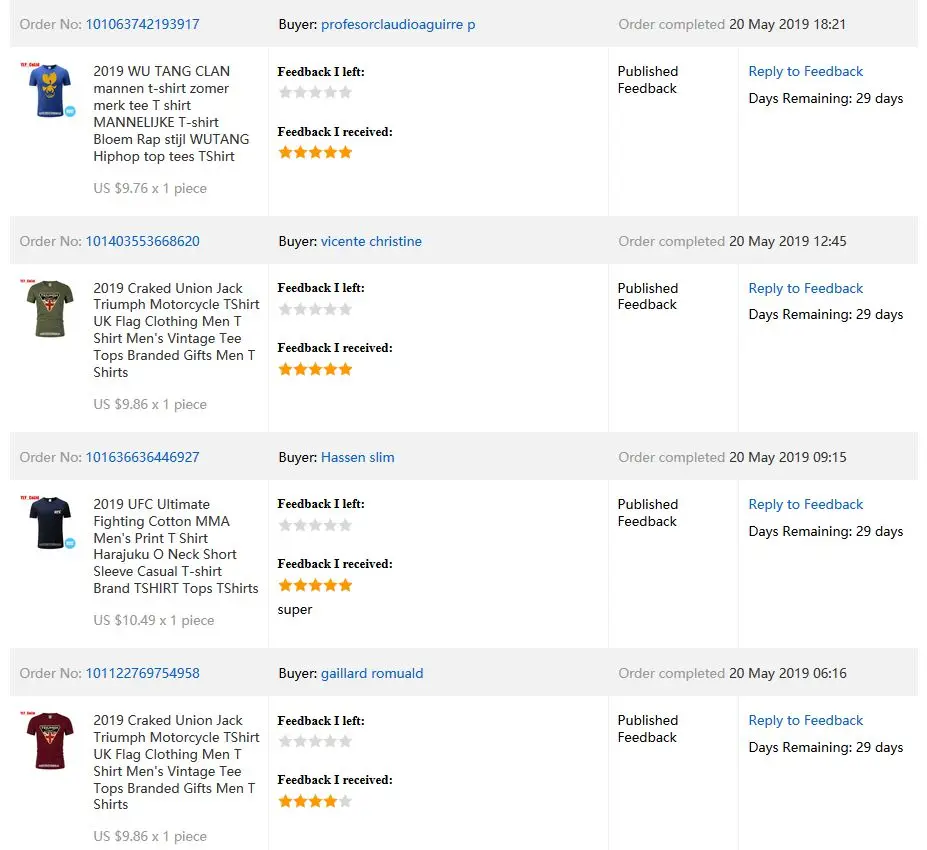927x850 pixels.
Task: Open order number 101636636446927
Action: point(142,457)
